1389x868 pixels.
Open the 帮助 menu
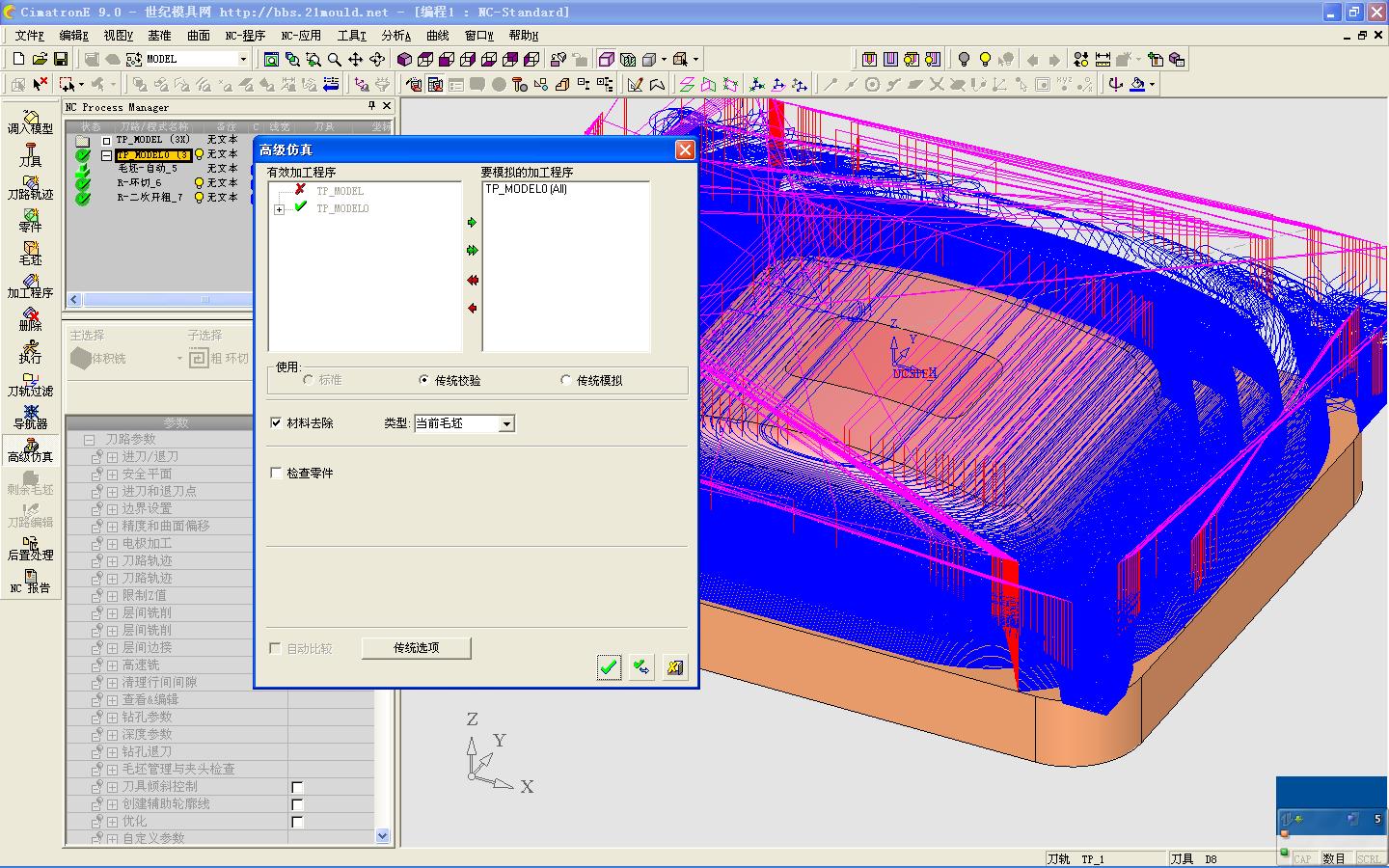pyautogui.click(x=524, y=36)
